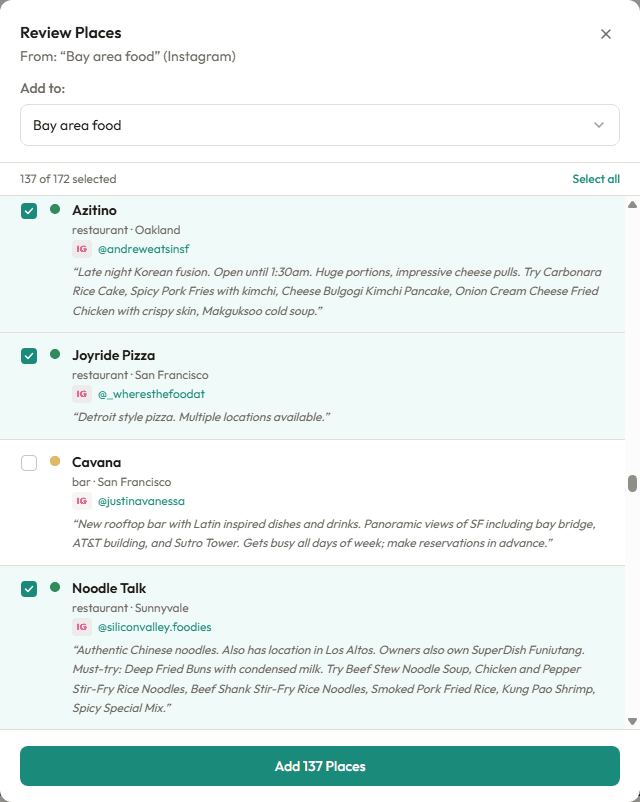Click the chevron on the Add to selector
Viewport: 640px width, 802px height.
click(x=598, y=124)
